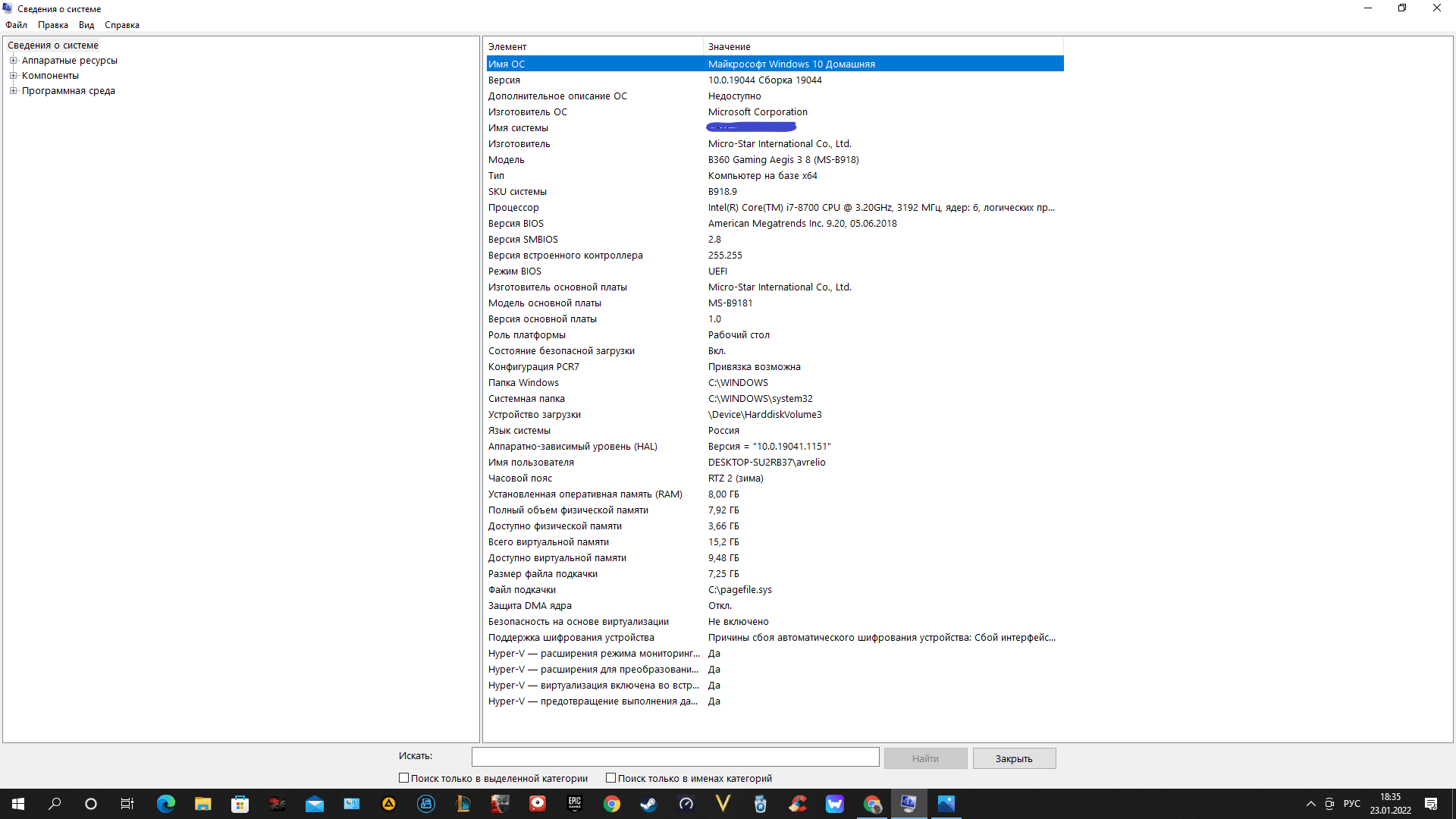The height and width of the screenshot is (819, 1456).
Task: Select the Часовой пояс row
Action: (774, 478)
